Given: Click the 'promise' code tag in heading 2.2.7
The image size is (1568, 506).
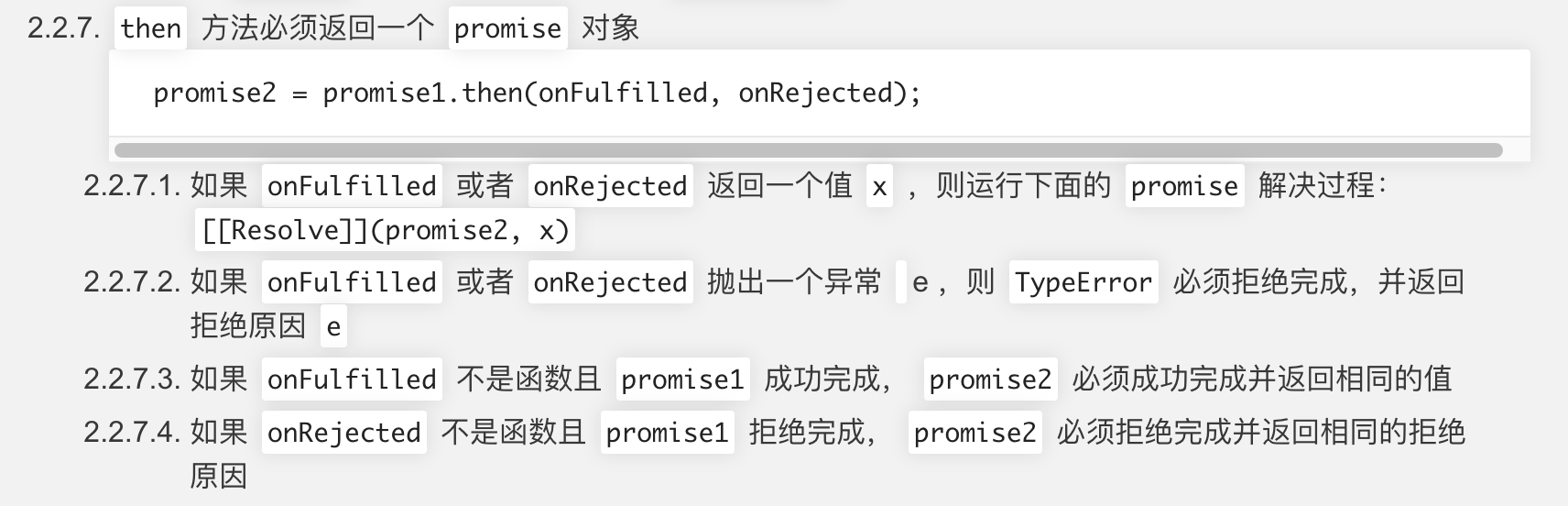Looking at the screenshot, I should point(507,27).
